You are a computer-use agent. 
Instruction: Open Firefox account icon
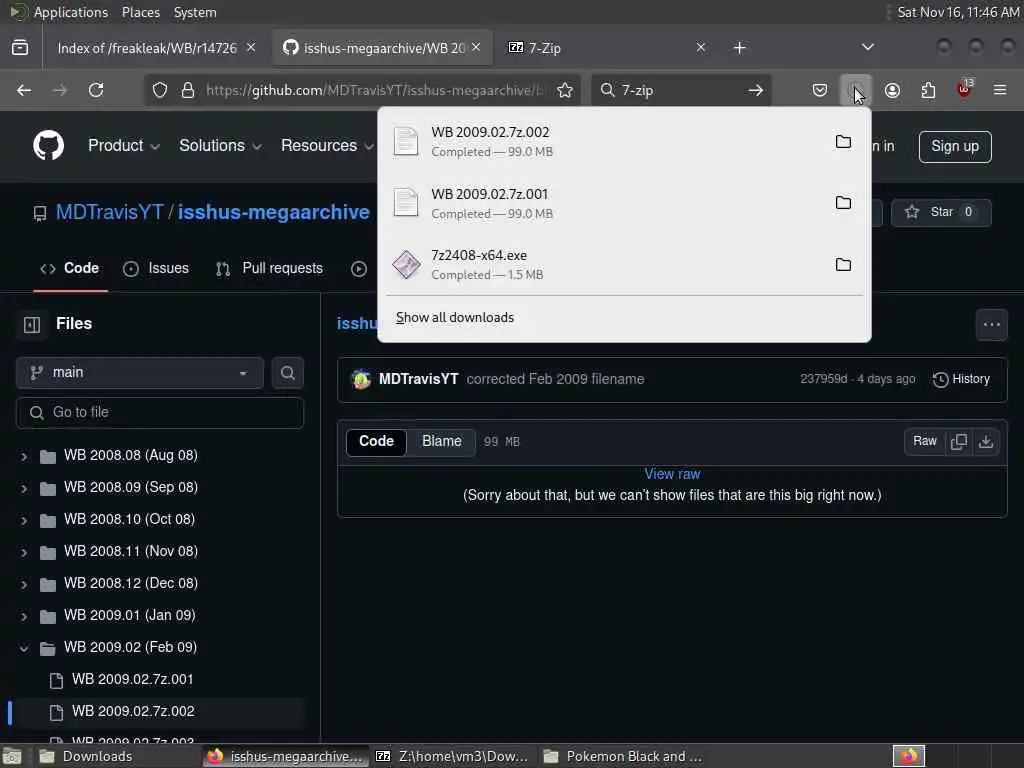tap(892, 90)
